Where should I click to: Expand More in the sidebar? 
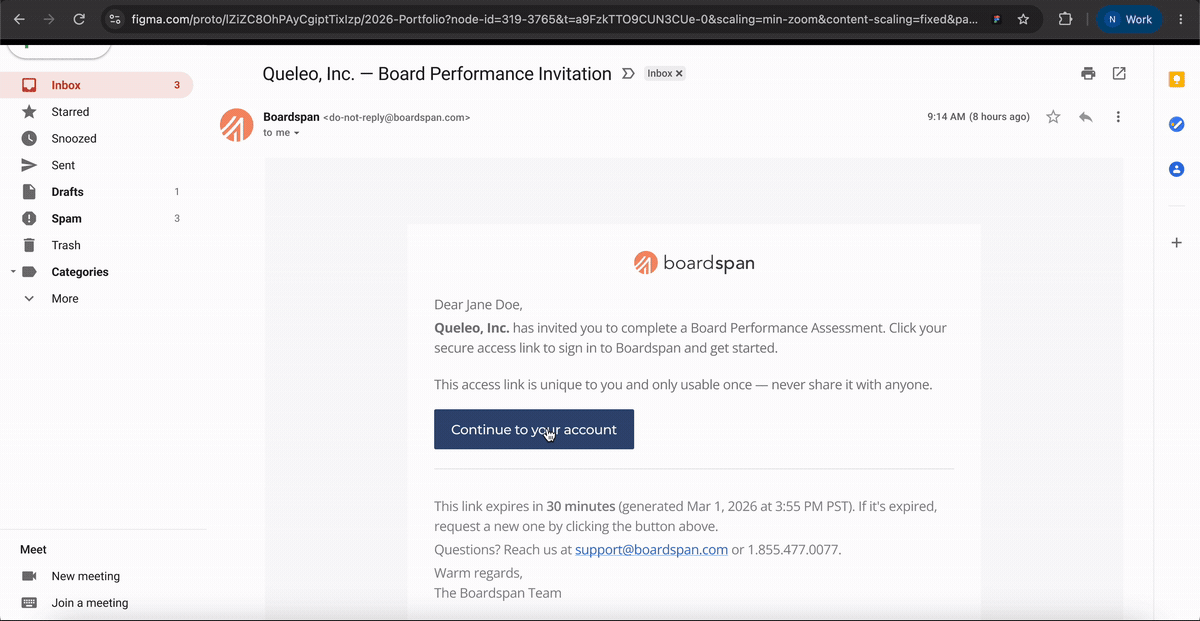coord(65,299)
